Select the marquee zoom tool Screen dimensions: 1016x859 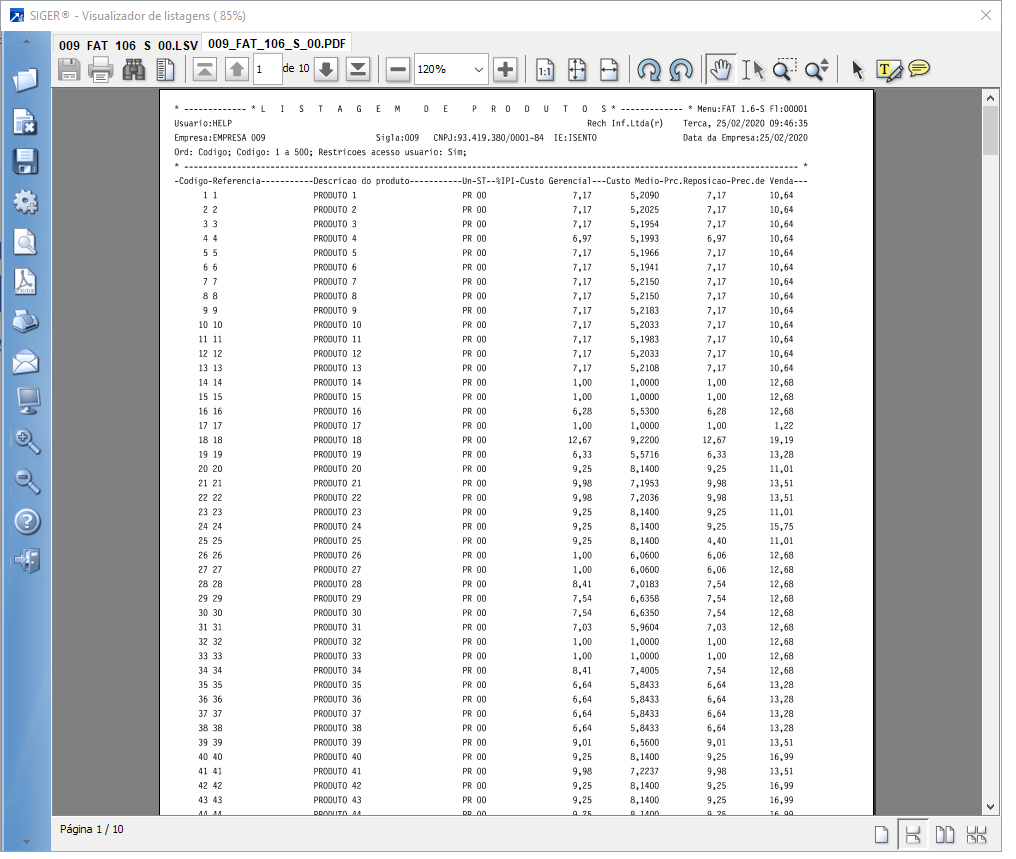click(x=785, y=69)
